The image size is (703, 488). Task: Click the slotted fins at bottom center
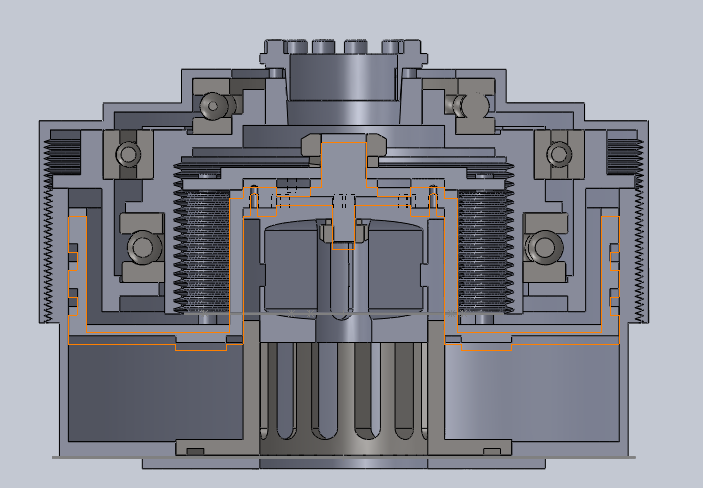(x=343, y=395)
